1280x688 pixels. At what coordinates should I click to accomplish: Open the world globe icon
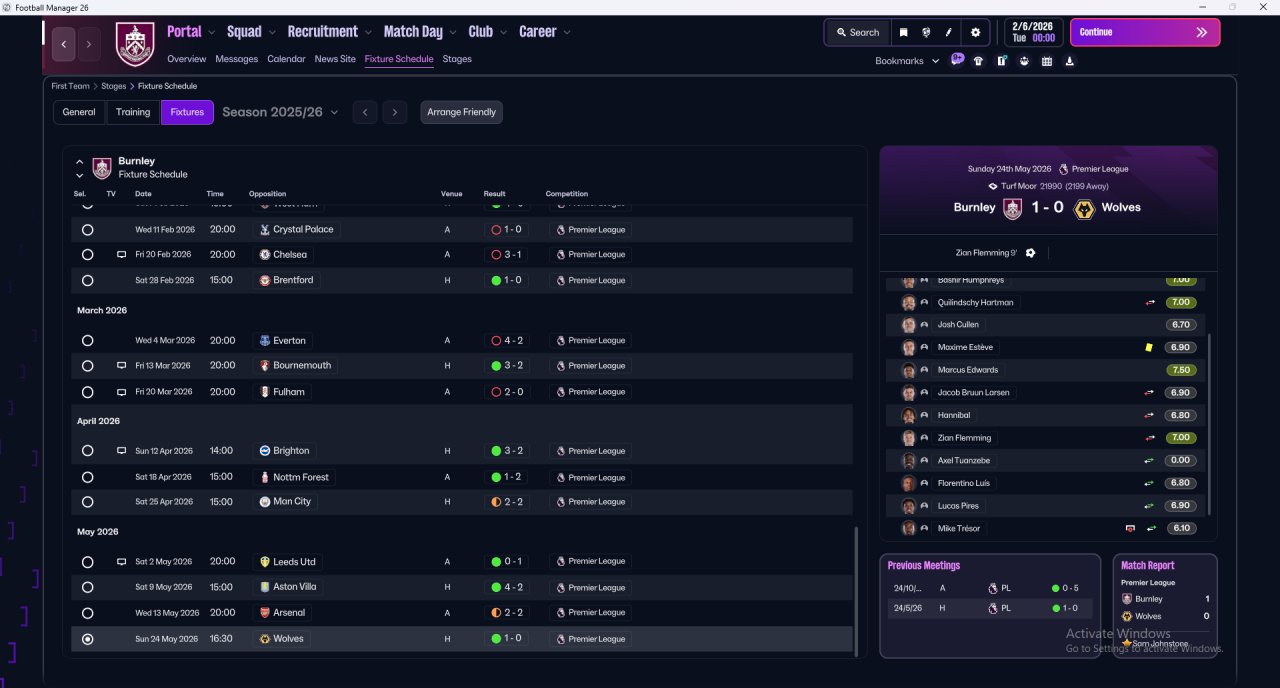point(927,32)
